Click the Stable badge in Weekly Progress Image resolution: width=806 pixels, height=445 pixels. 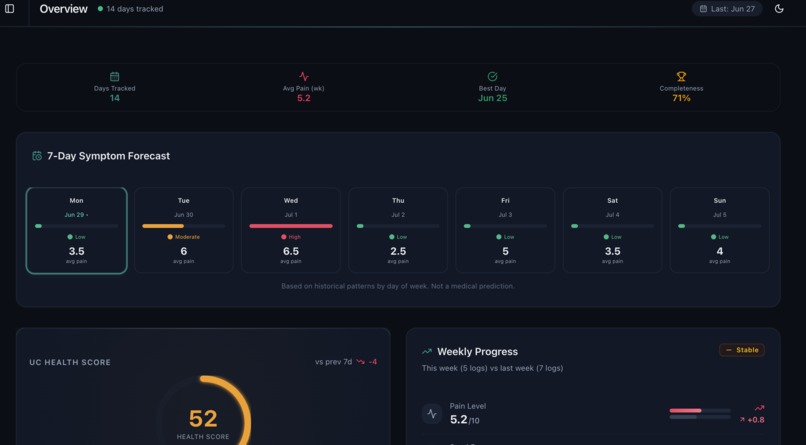[742, 350]
